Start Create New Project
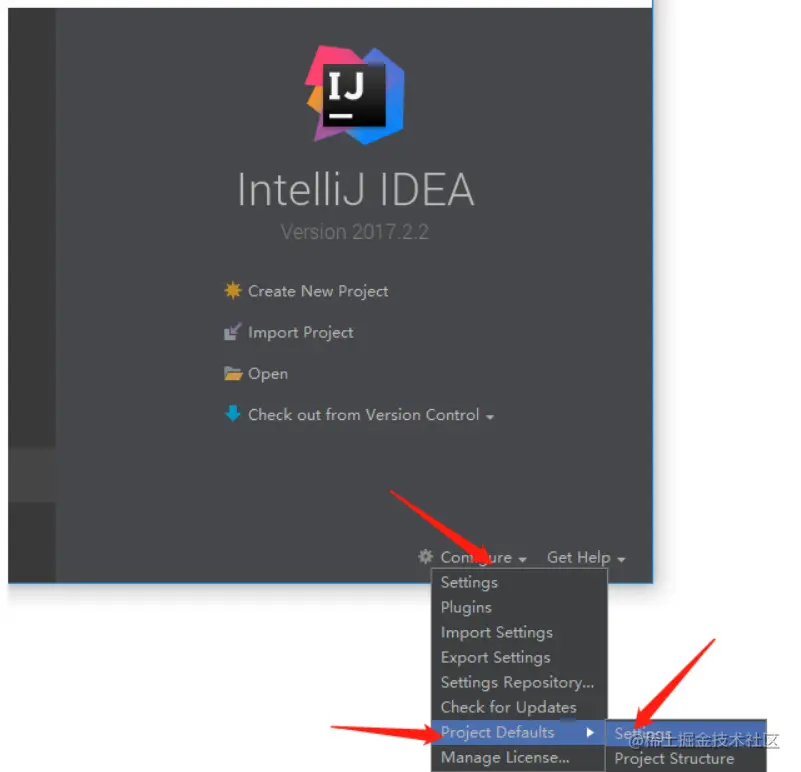 coord(318,291)
